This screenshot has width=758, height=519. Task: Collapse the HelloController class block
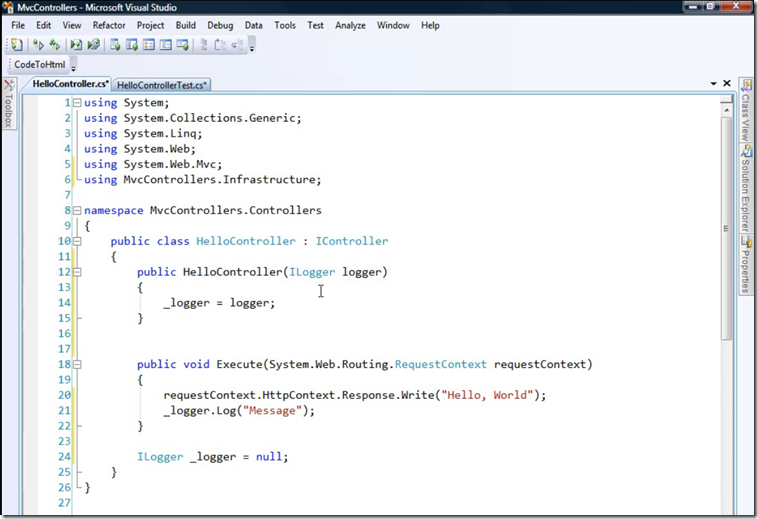tap(77, 241)
